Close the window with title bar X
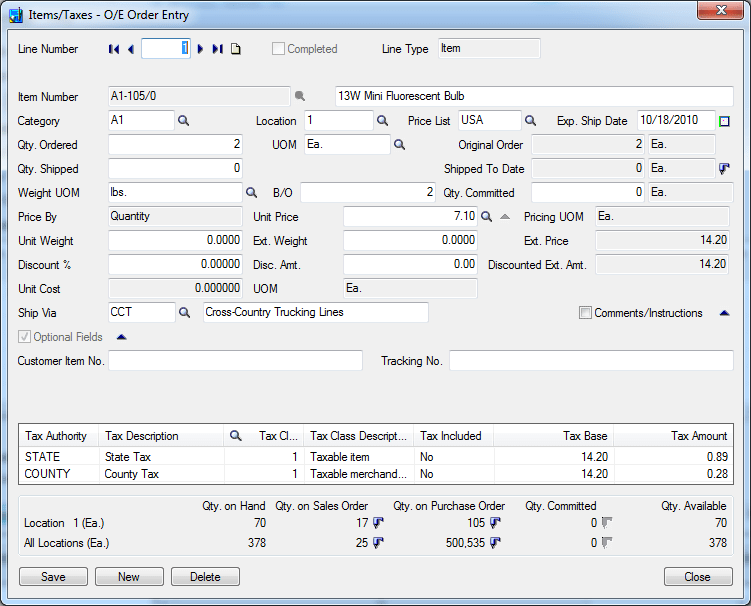The width and height of the screenshot is (751, 606). [720, 10]
